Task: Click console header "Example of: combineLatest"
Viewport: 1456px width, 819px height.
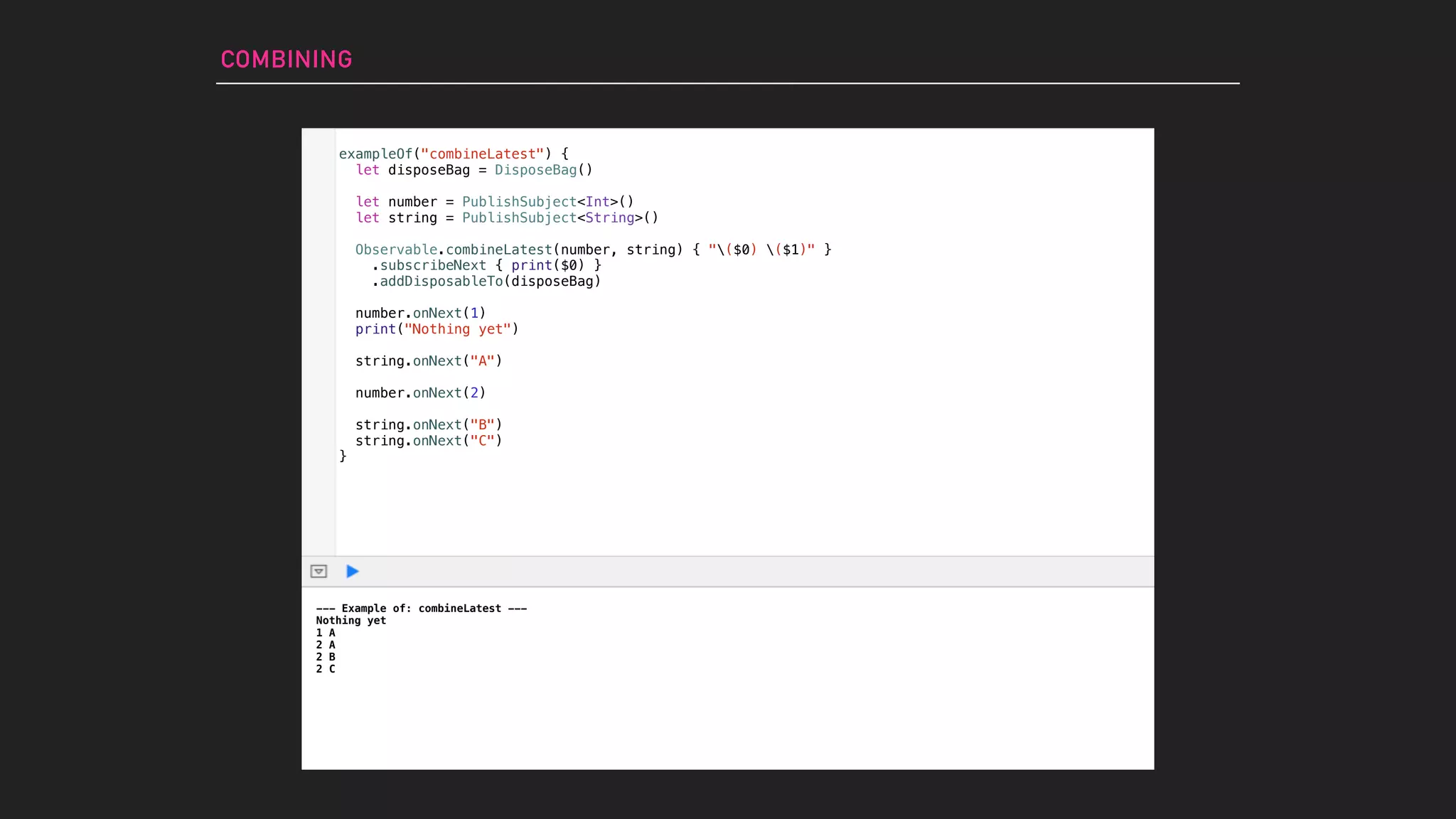Action: point(421,609)
